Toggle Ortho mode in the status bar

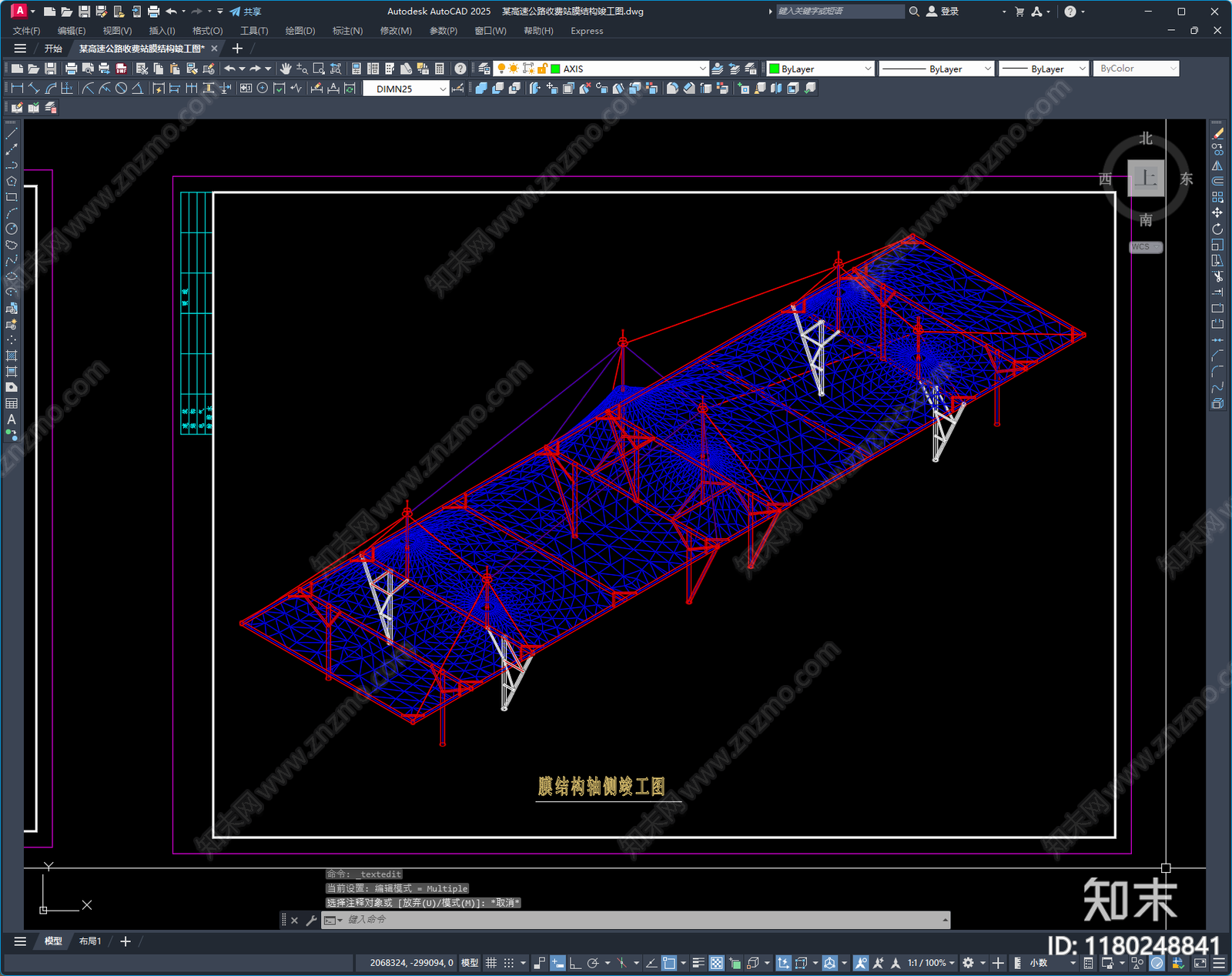[574, 963]
